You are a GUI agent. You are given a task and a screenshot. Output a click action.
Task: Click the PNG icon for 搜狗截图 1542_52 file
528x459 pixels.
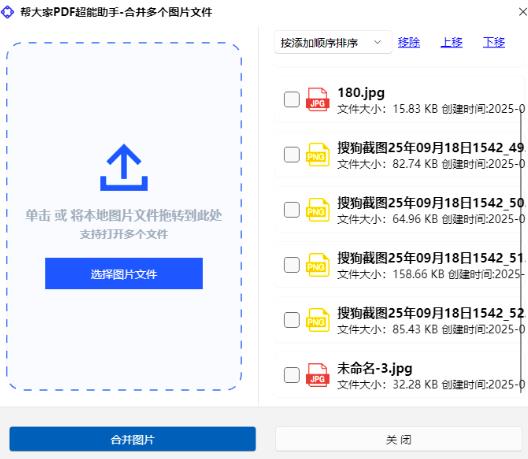[x=317, y=320]
